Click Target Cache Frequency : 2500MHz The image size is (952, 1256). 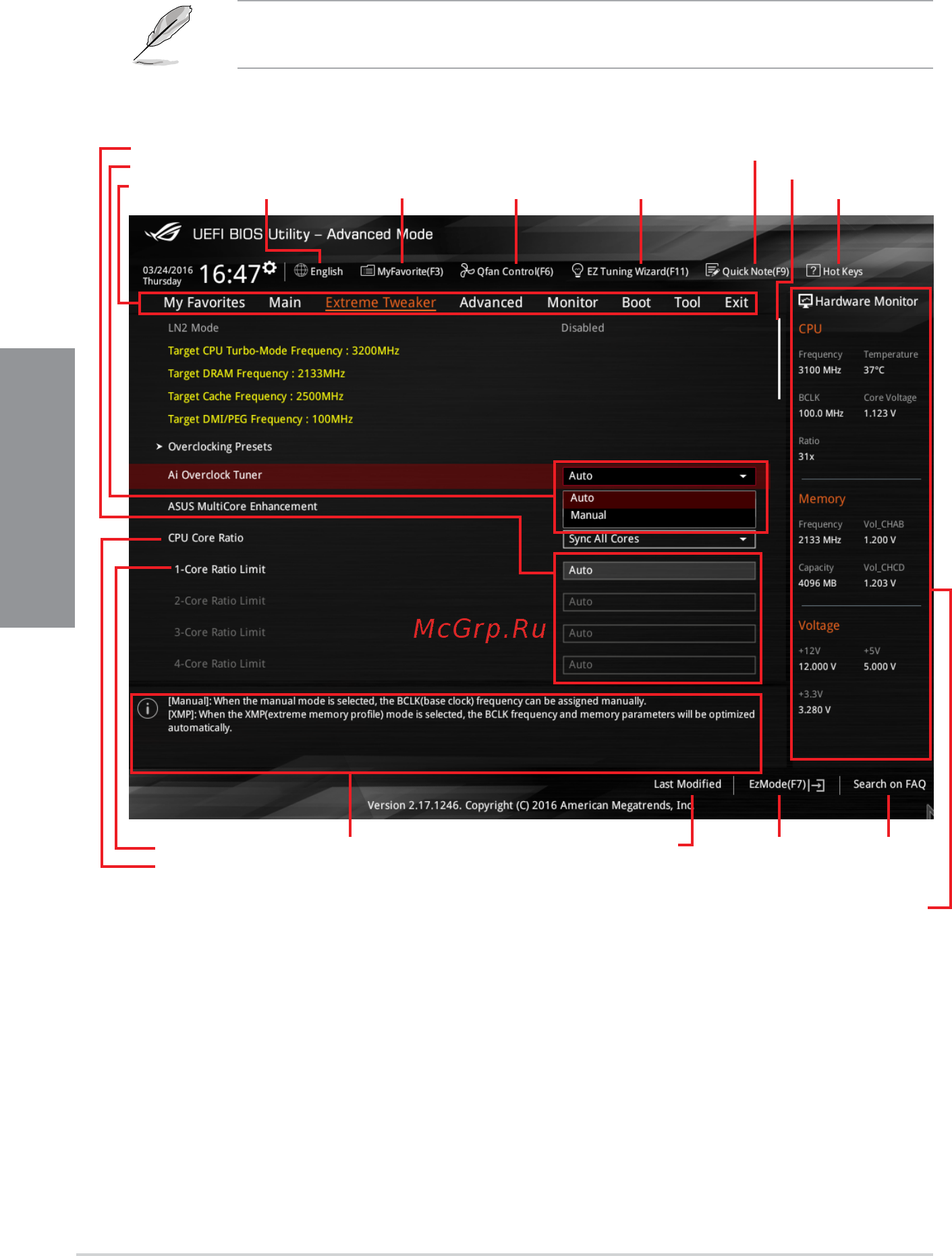tap(256, 397)
